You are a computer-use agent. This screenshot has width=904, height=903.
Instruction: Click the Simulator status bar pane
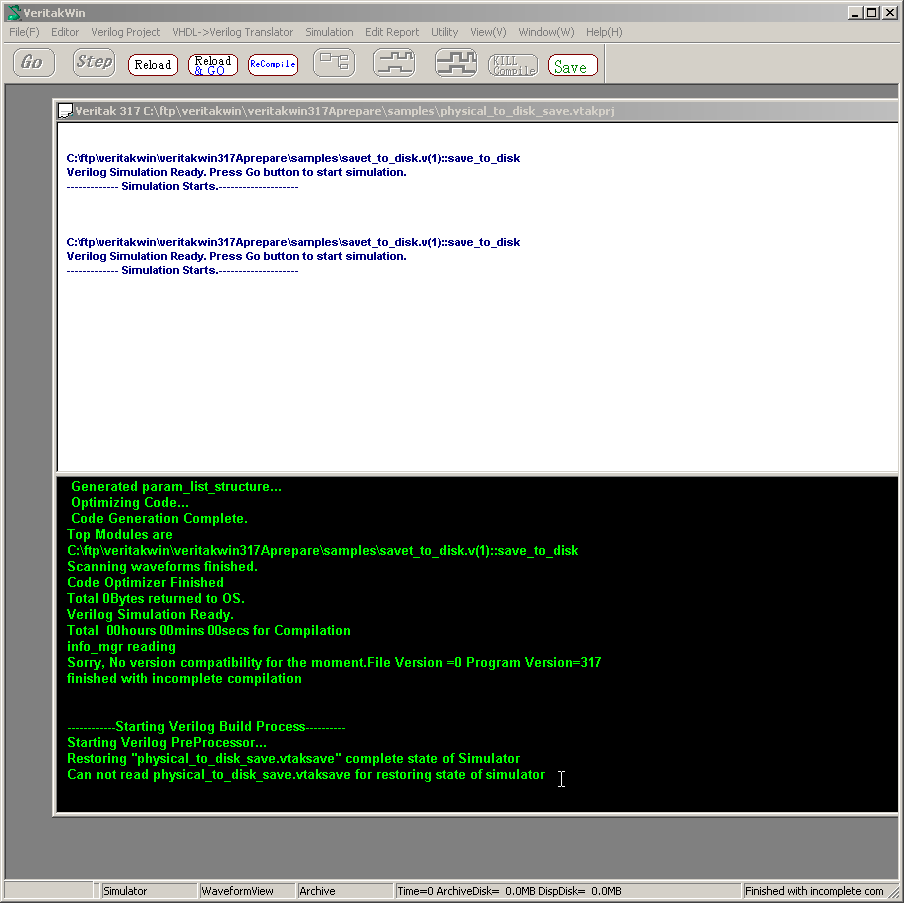pyautogui.click(x=148, y=891)
